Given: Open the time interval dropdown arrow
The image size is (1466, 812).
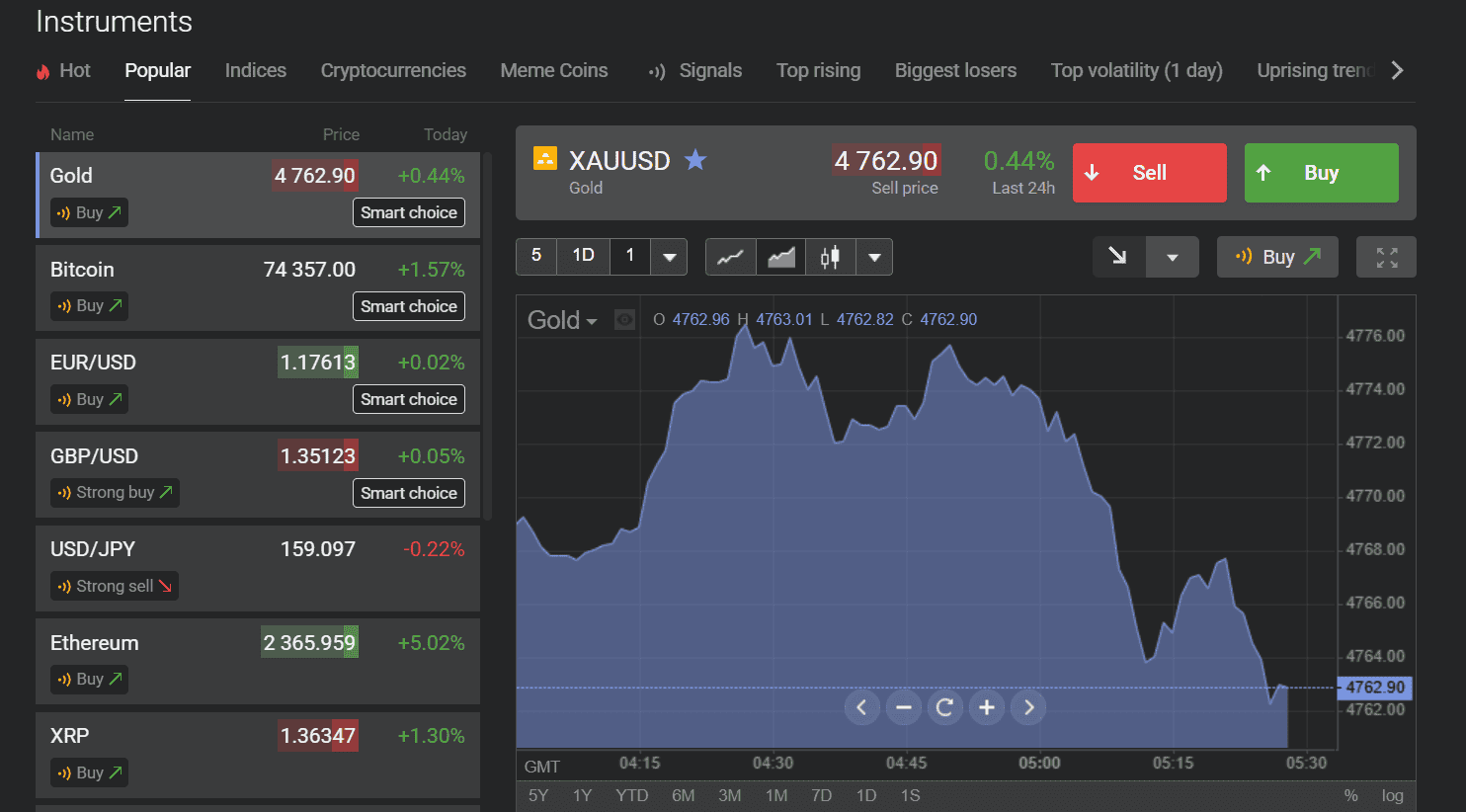Looking at the screenshot, I should (x=669, y=257).
